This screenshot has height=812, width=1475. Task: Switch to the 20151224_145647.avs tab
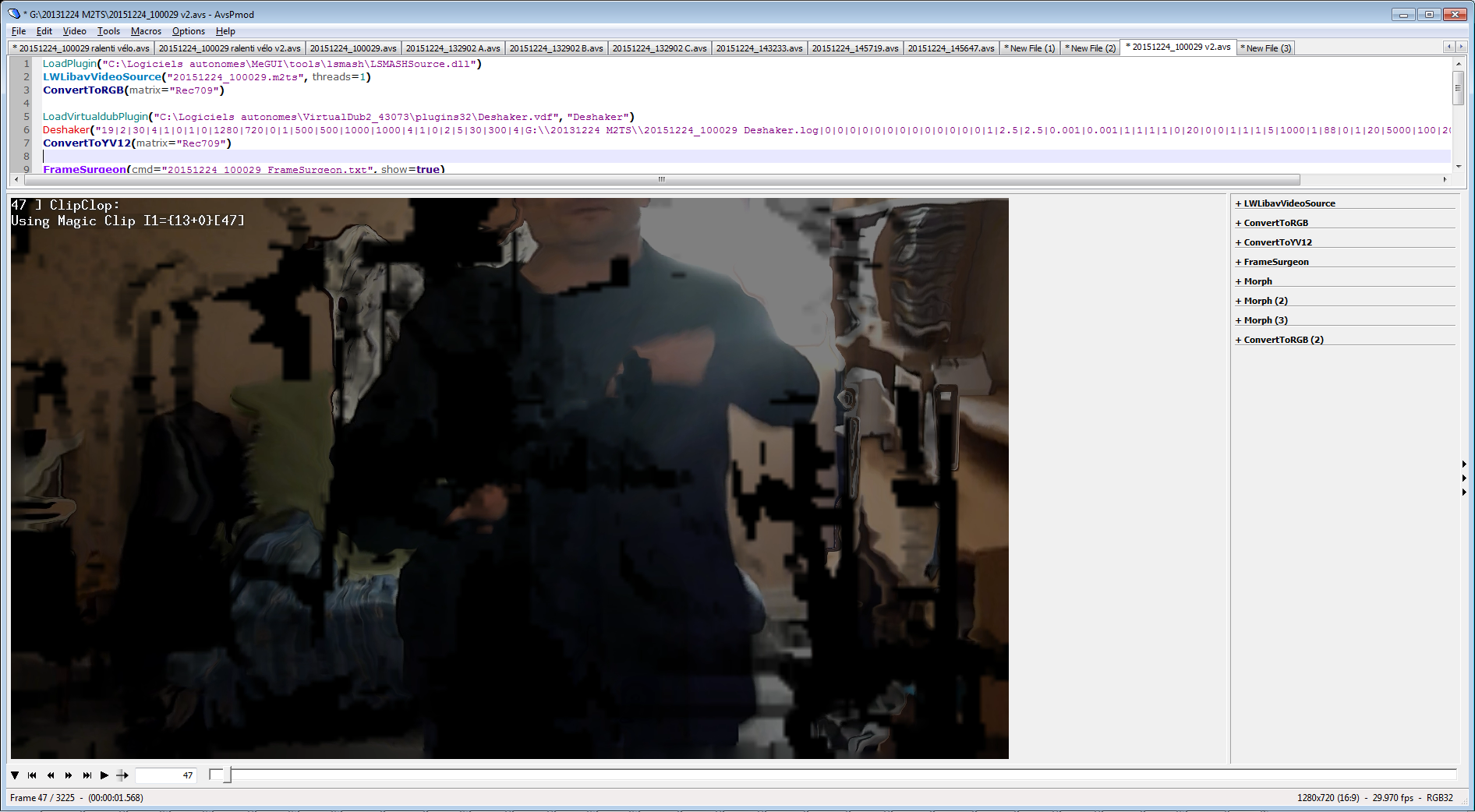(951, 48)
